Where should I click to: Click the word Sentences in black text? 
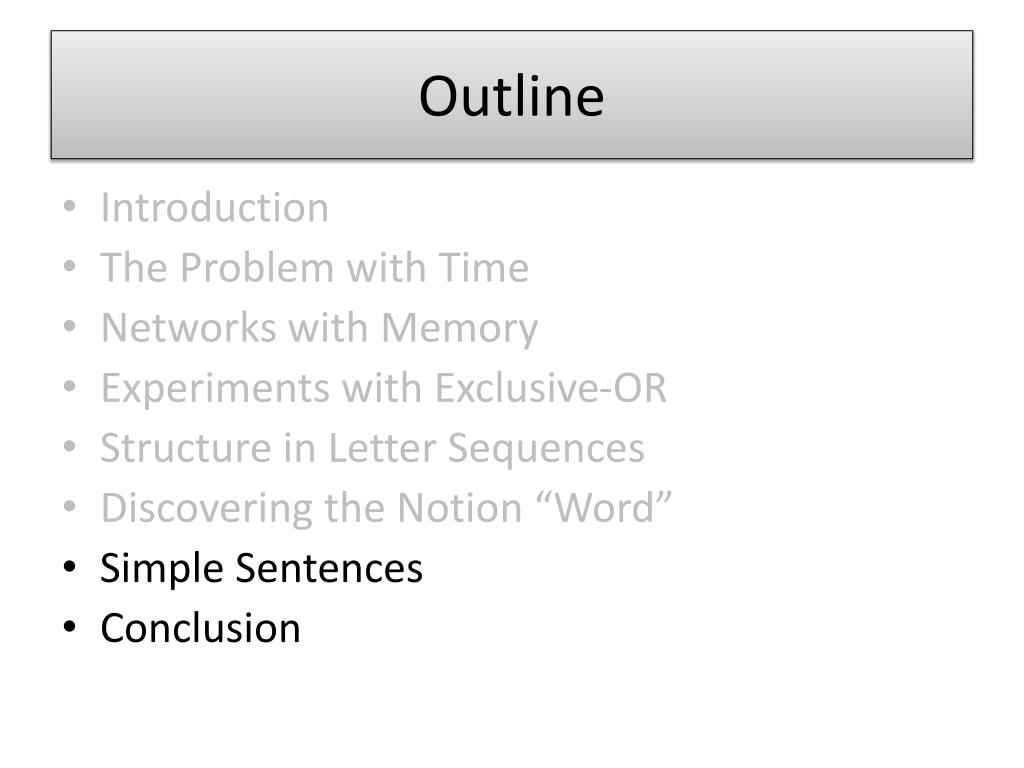329,568
